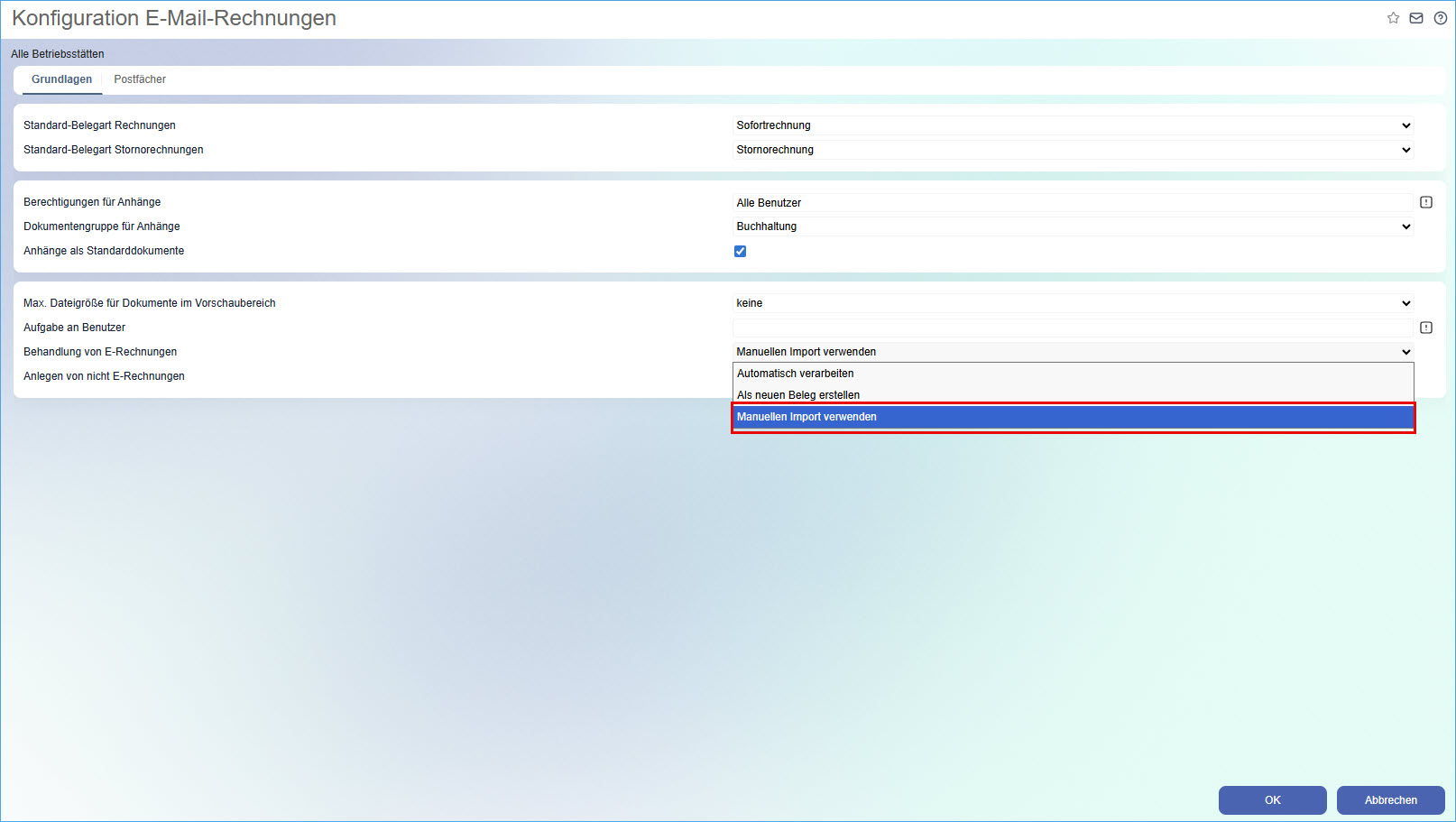Switch to the Grundlagen tab
This screenshot has width=1456, height=822.
point(62,79)
